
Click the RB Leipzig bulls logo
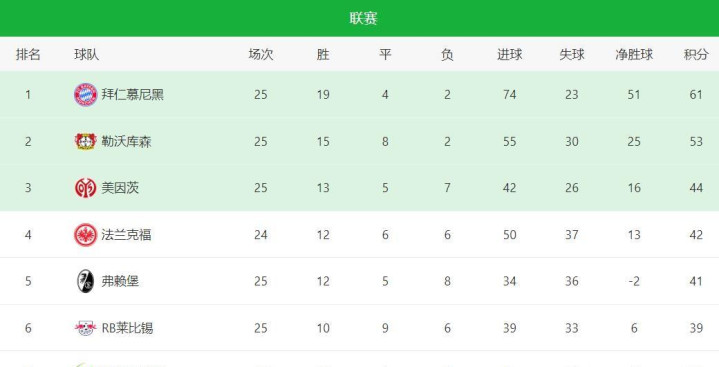[x=86, y=328]
